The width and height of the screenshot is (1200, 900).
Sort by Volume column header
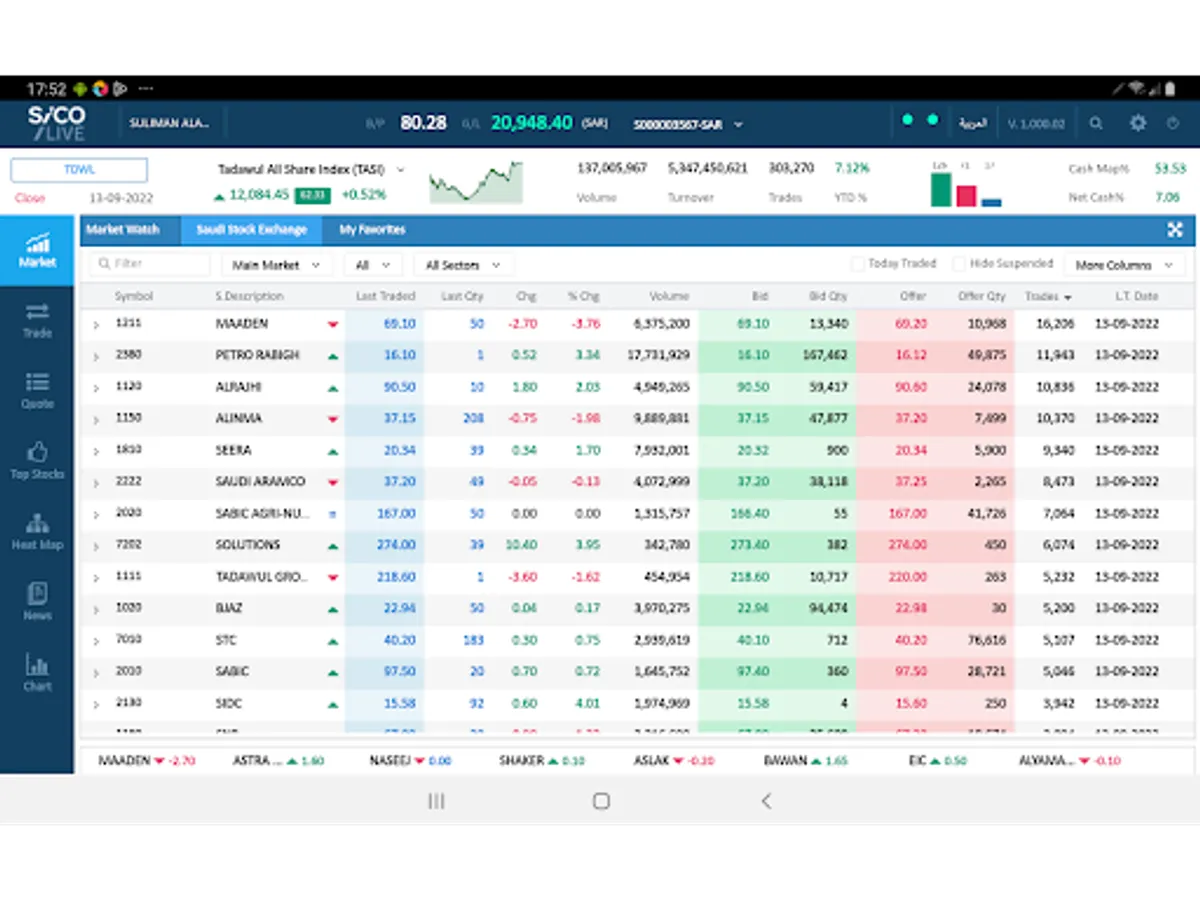coord(669,297)
